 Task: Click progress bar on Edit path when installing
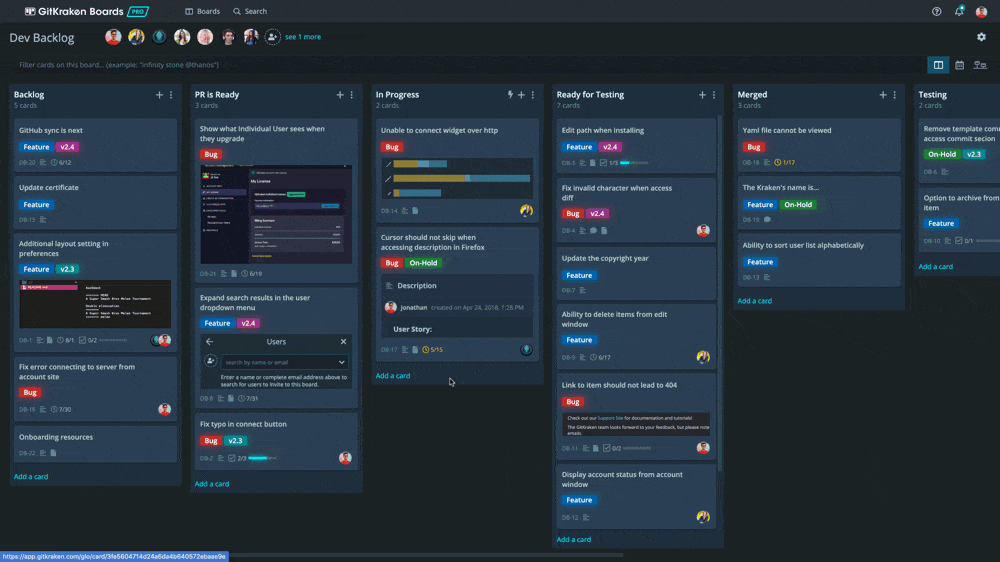tap(635, 163)
